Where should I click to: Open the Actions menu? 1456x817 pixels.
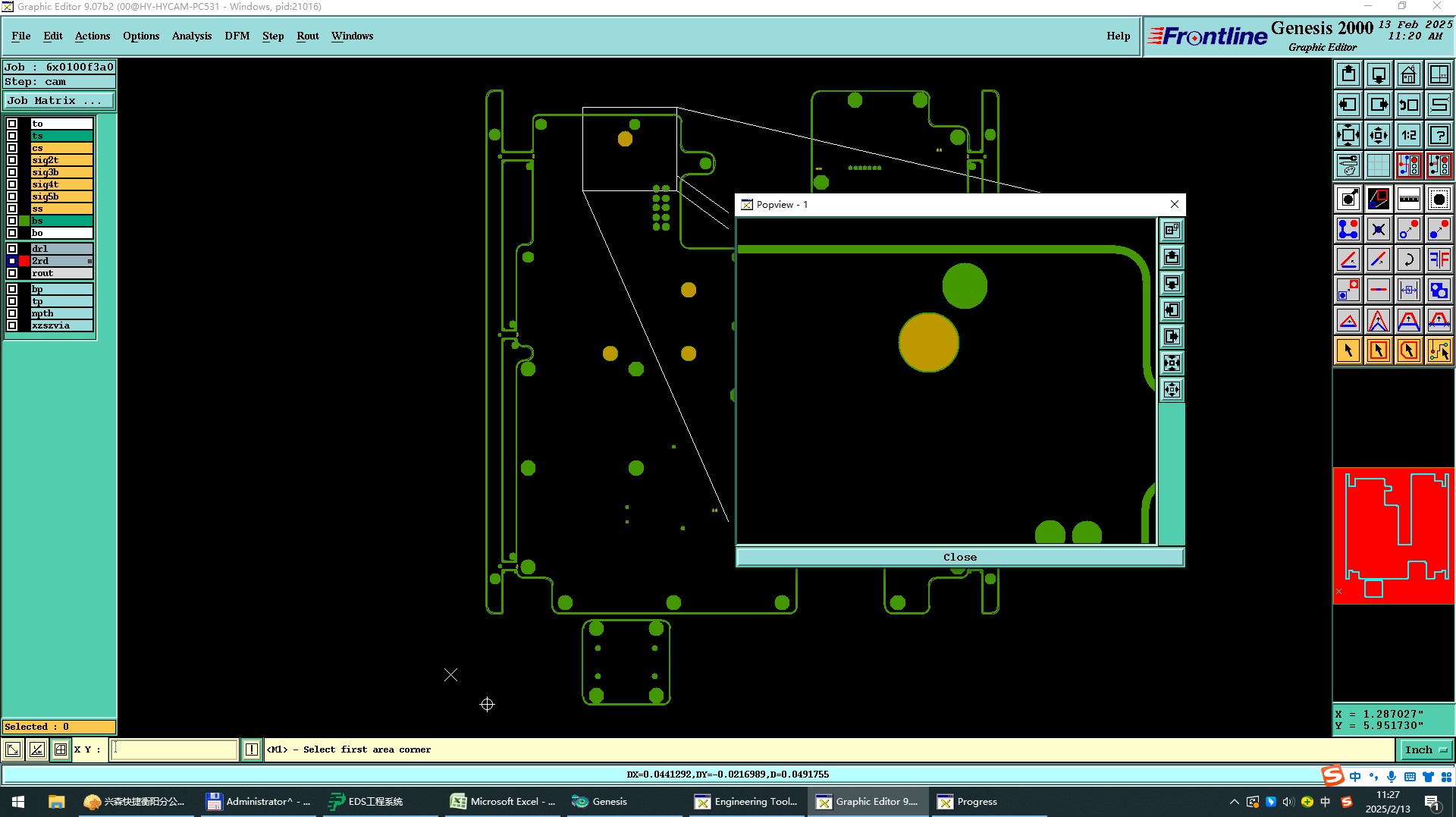coord(93,36)
